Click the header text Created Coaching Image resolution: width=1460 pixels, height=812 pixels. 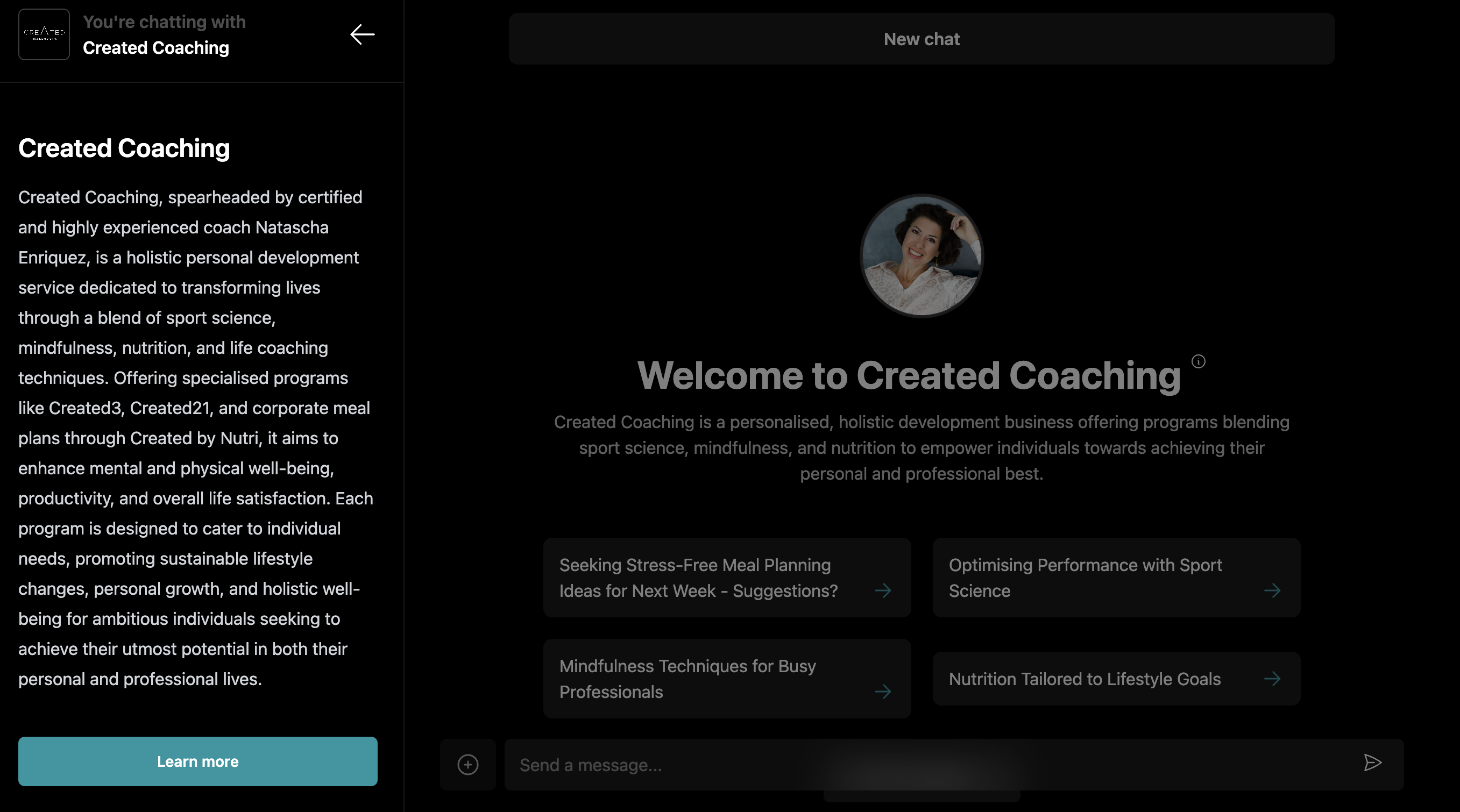156,48
